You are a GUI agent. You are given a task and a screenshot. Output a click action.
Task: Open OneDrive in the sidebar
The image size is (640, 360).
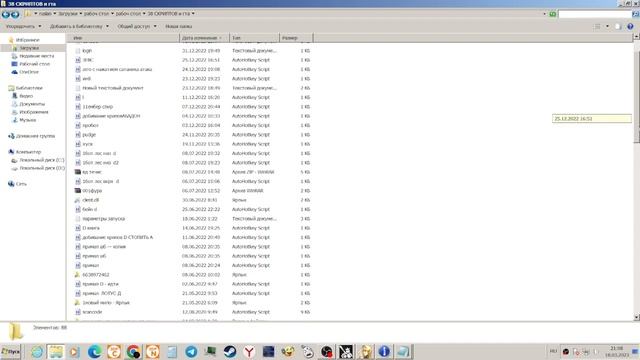point(29,72)
